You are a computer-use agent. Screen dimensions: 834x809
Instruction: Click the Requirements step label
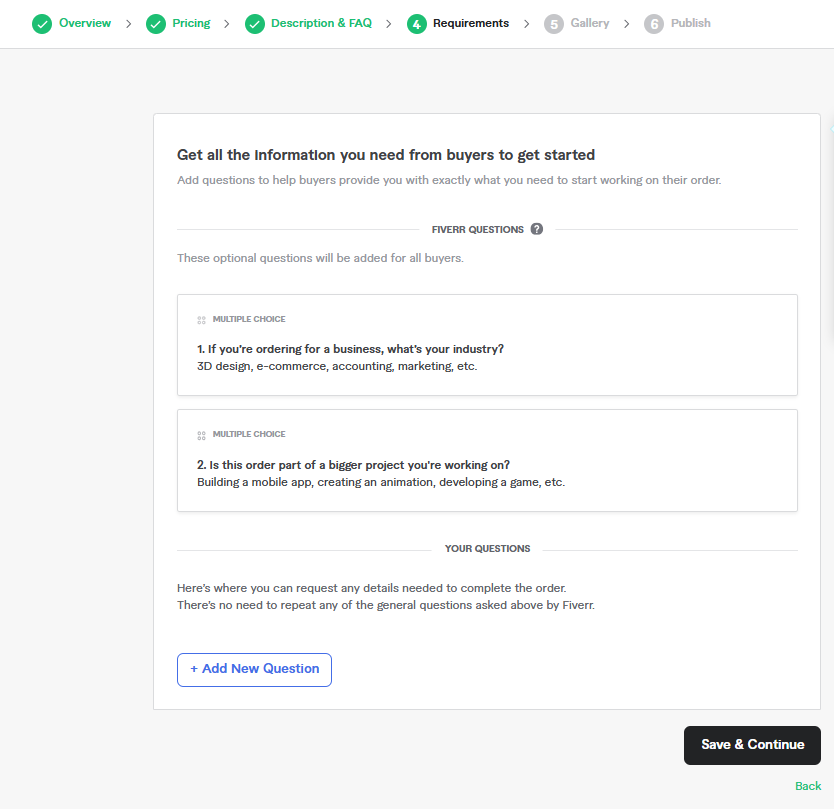[471, 23]
